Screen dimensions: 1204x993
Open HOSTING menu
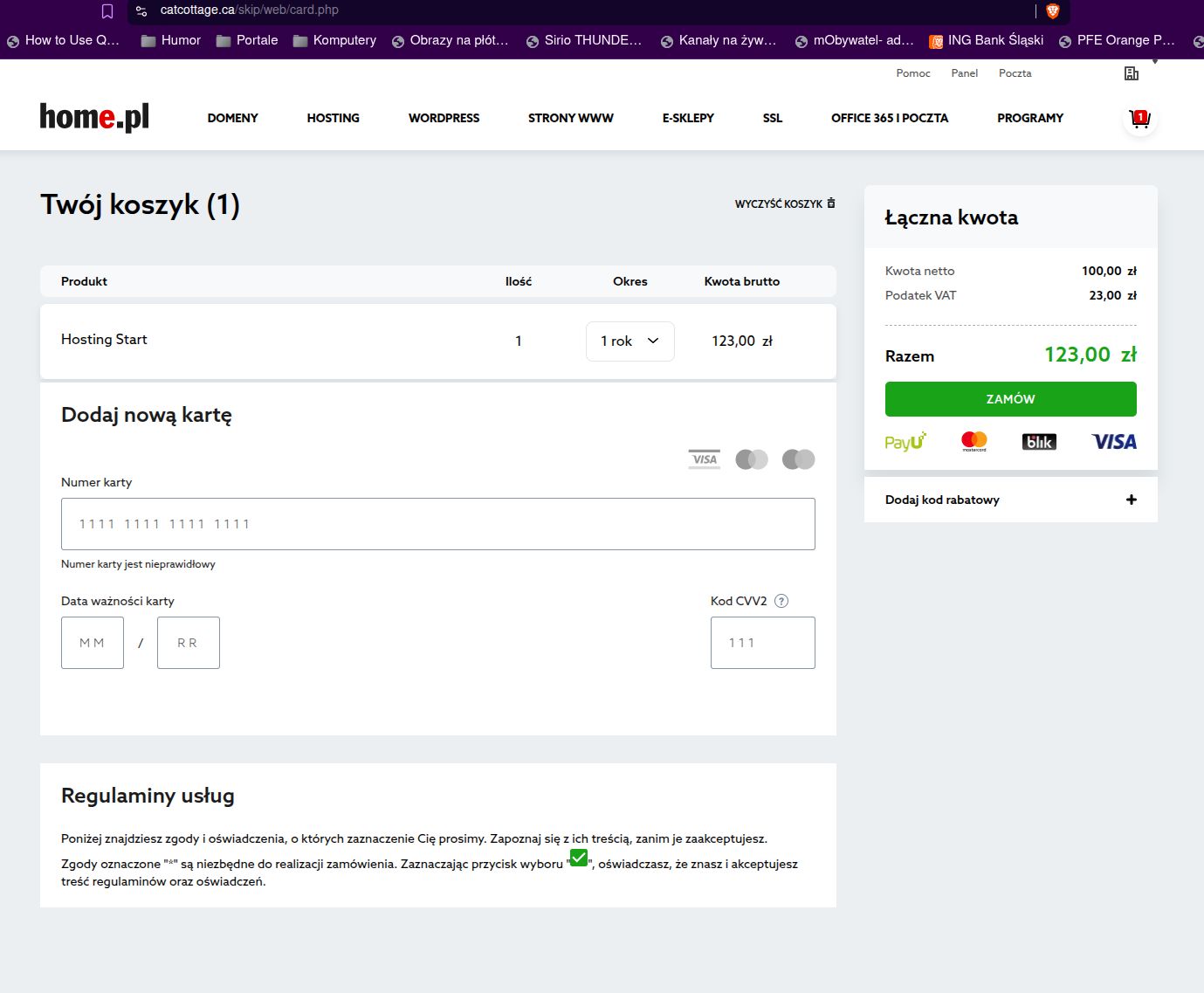pyautogui.click(x=333, y=118)
